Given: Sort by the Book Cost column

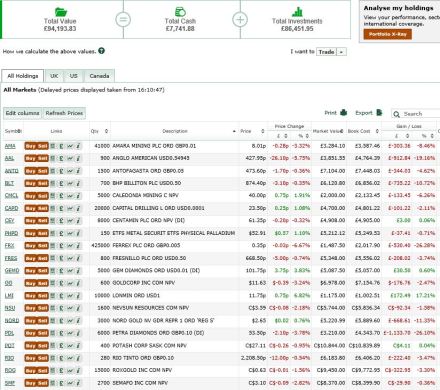Looking at the screenshot, I should [363, 131].
